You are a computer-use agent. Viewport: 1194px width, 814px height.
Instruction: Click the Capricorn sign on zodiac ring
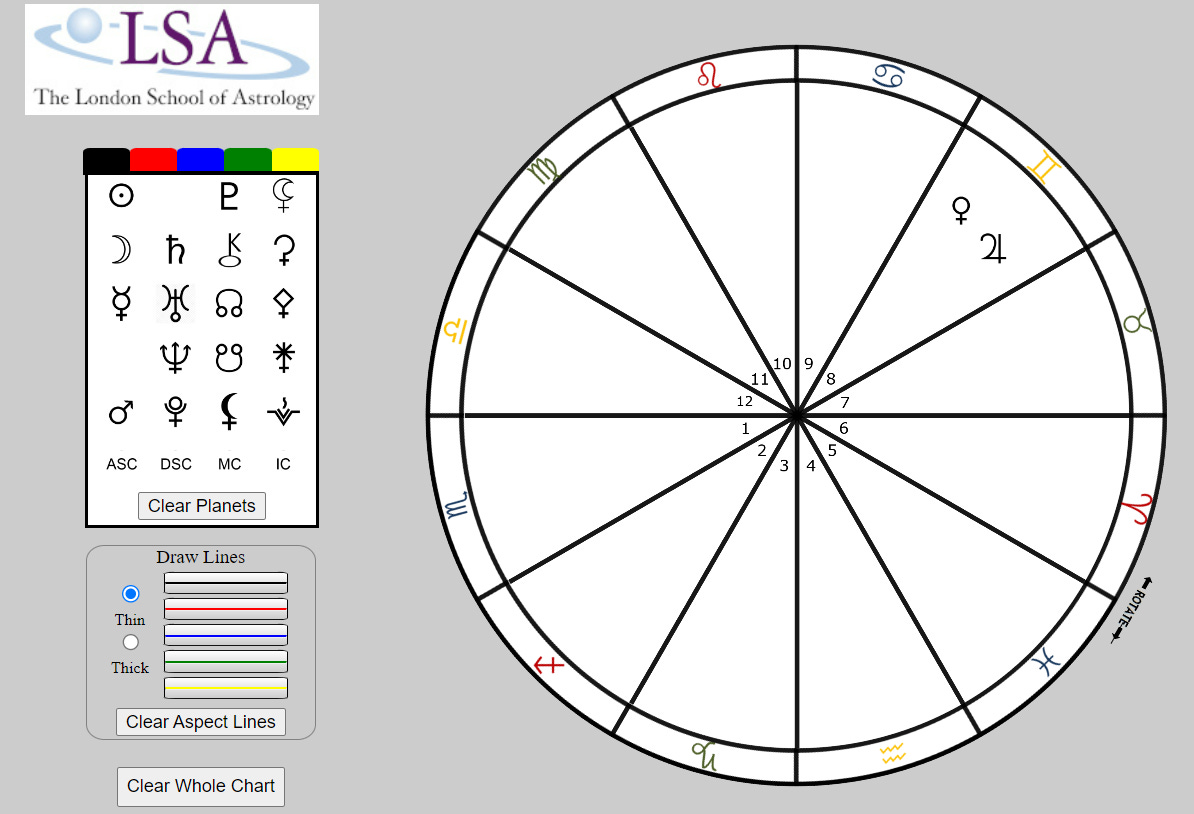tap(705, 755)
